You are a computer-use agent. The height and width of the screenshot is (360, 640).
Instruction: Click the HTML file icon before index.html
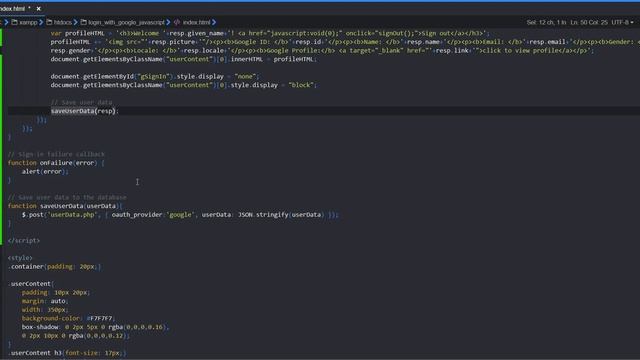[x=177, y=22]
